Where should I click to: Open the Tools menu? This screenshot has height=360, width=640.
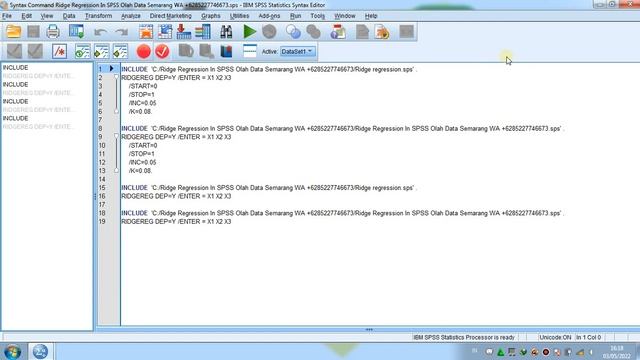point(318,16)
